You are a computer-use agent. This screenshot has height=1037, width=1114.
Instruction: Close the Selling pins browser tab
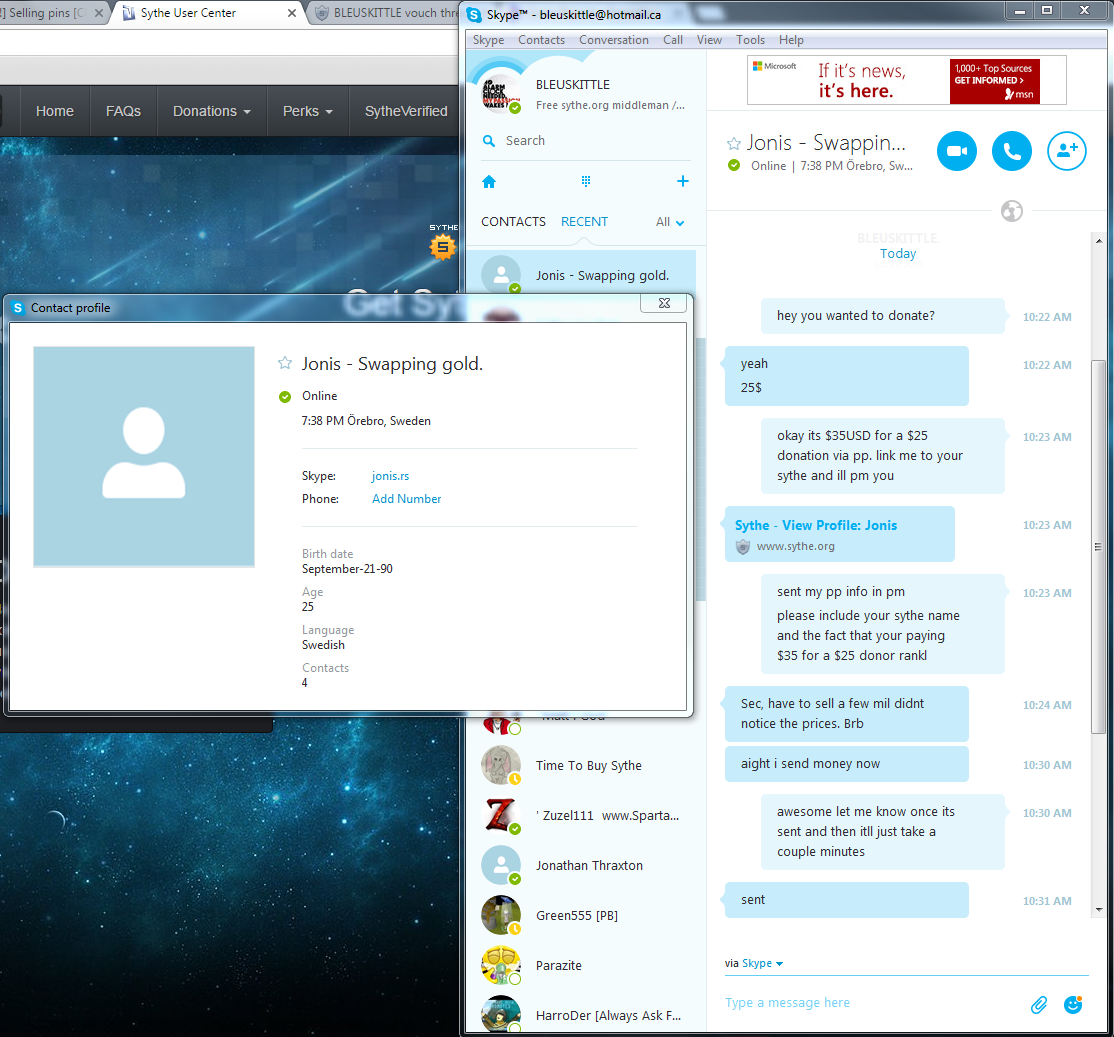pos(99,13)
